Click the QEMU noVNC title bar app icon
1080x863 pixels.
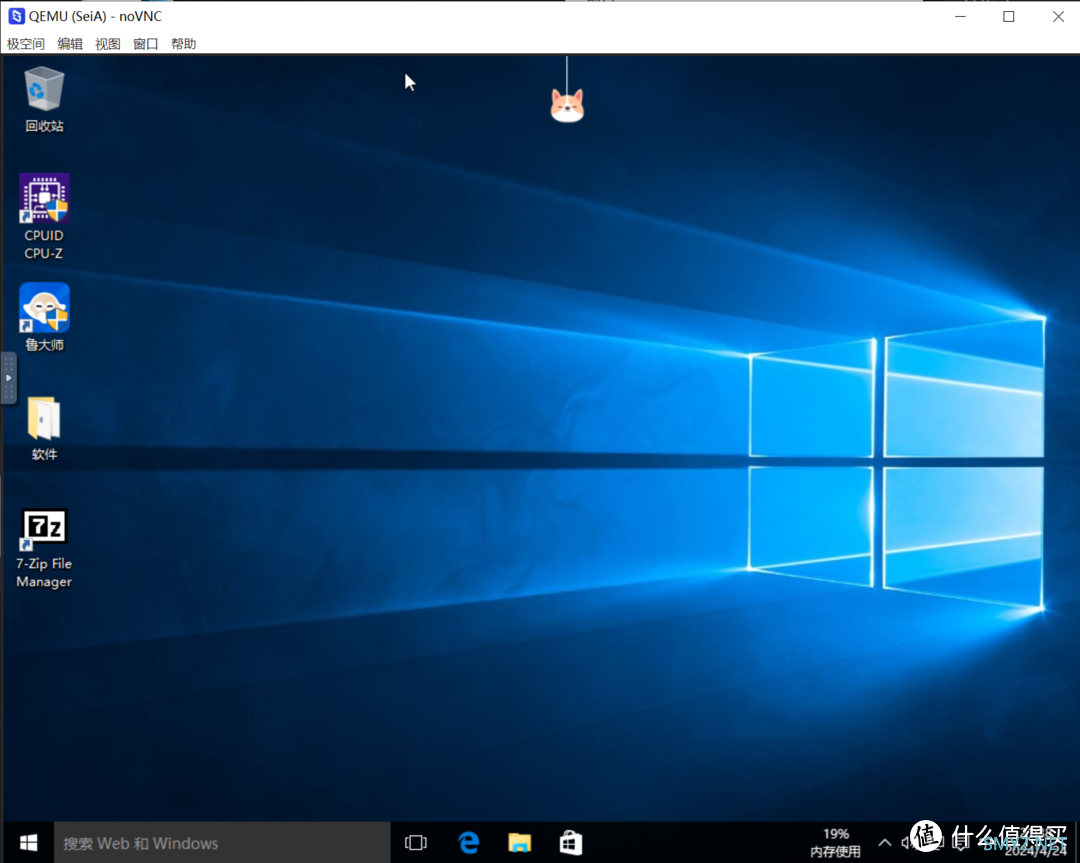(x=16, y=16)
